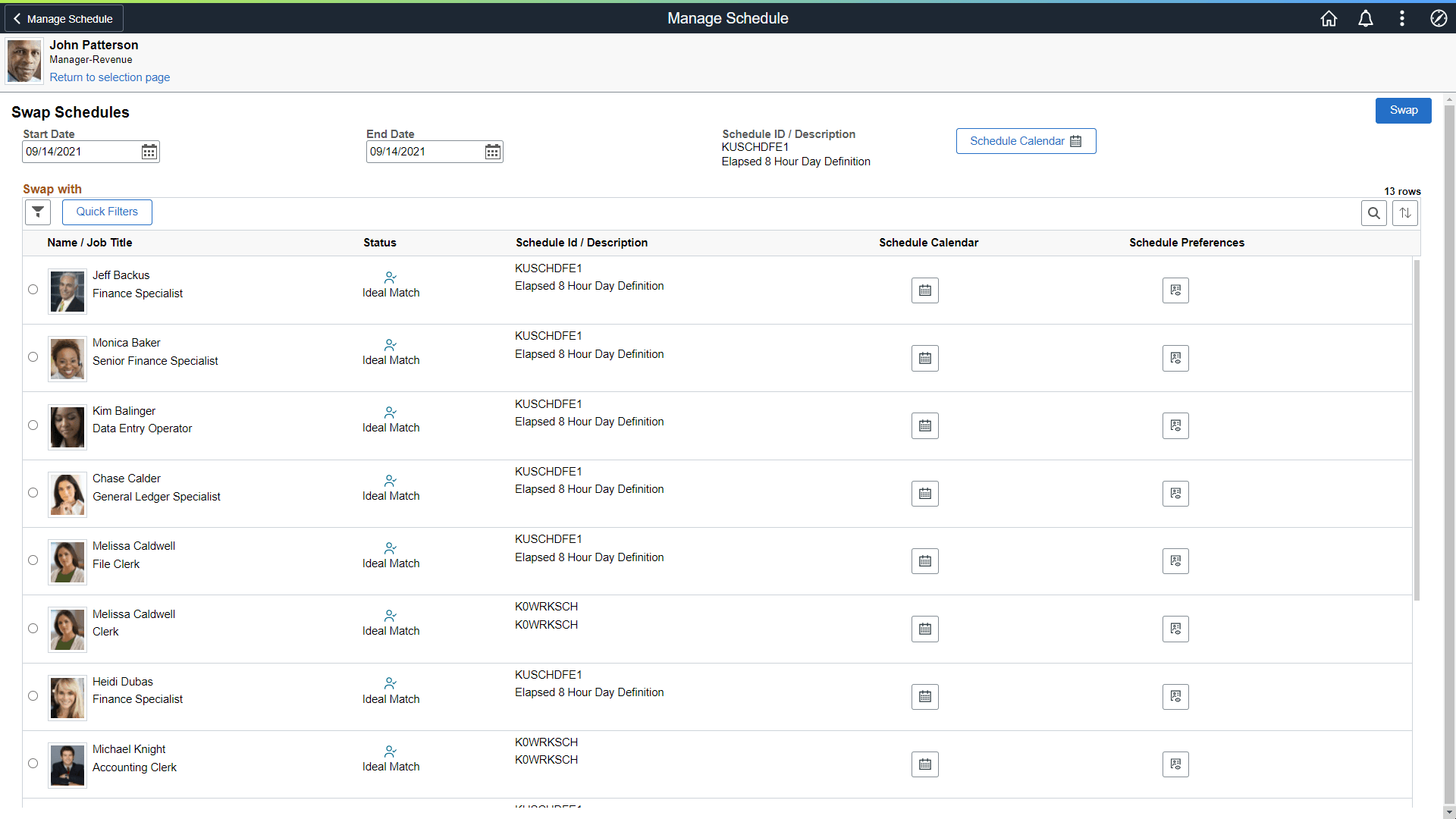The image size is (1456, 819).
Task: Open Michael Knight's Schedule Preferences icon
Action: coord(1175,764)
